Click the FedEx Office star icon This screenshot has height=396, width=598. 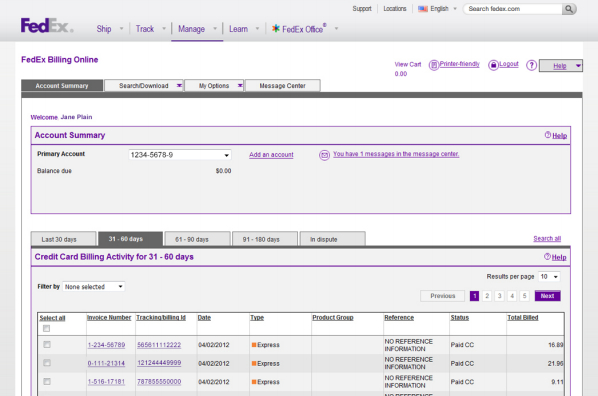pos(275,28)
